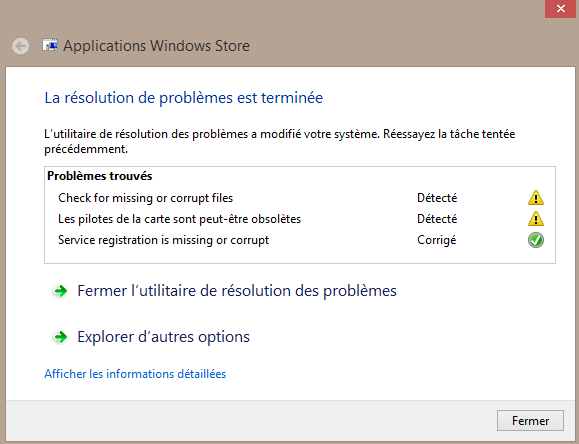579x444 pixels.
Task: Click the Corrigé status text
Action: [436, 240]
